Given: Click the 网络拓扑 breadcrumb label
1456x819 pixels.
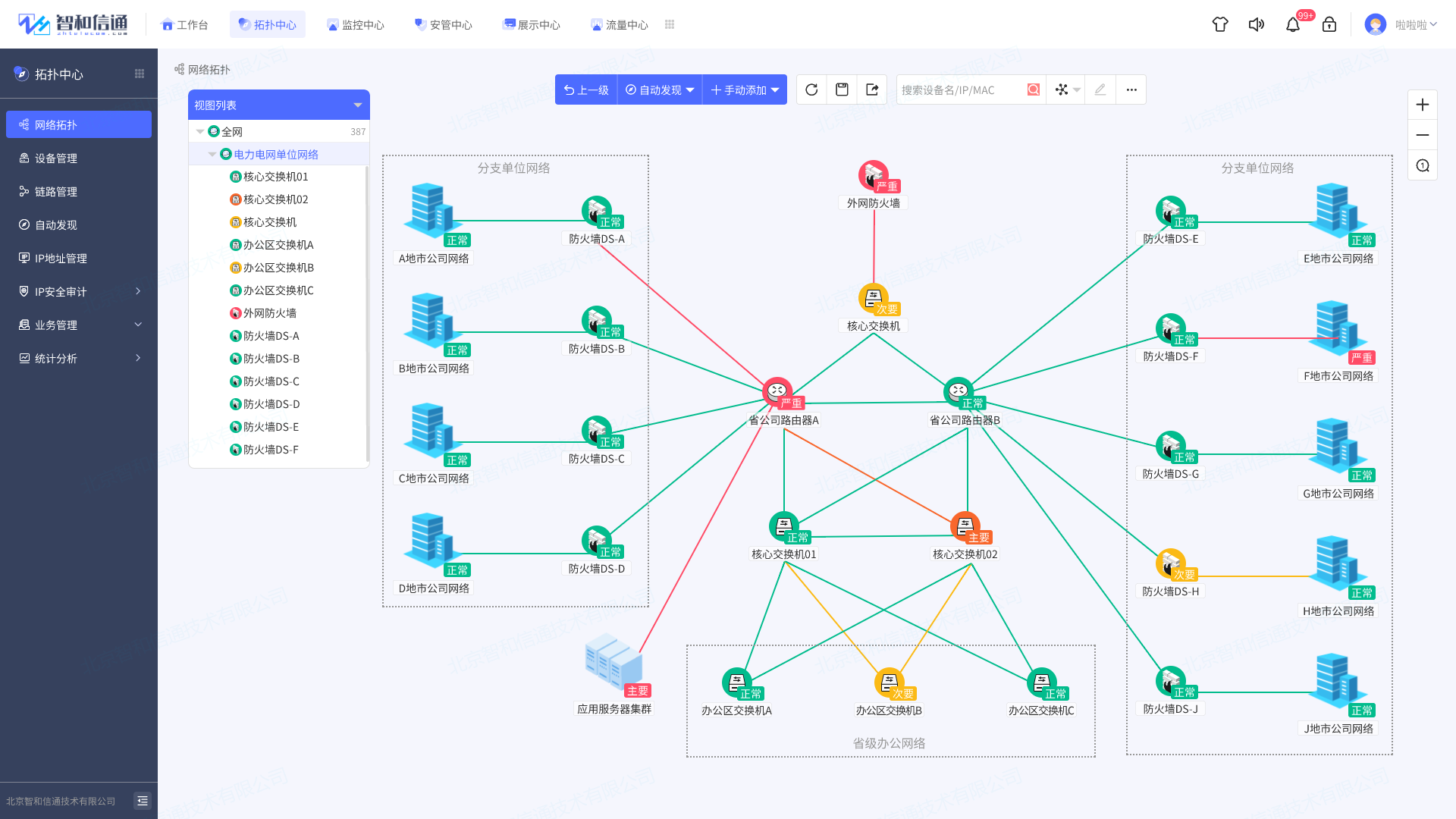Looking at the screenshot, I should point(209,69).
